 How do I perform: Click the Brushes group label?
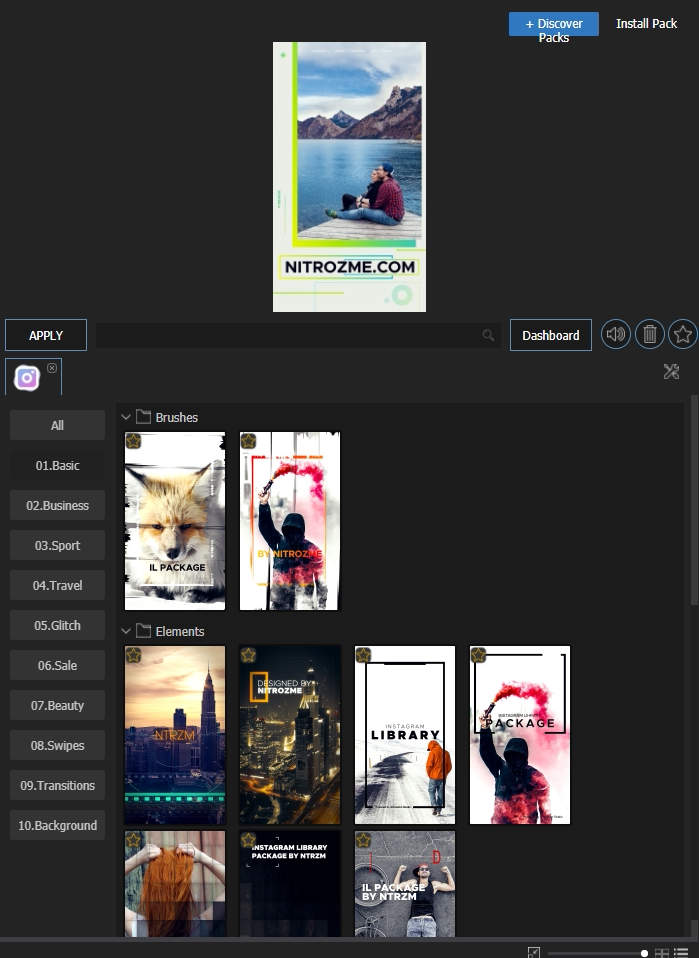click(x=177, y=417)
